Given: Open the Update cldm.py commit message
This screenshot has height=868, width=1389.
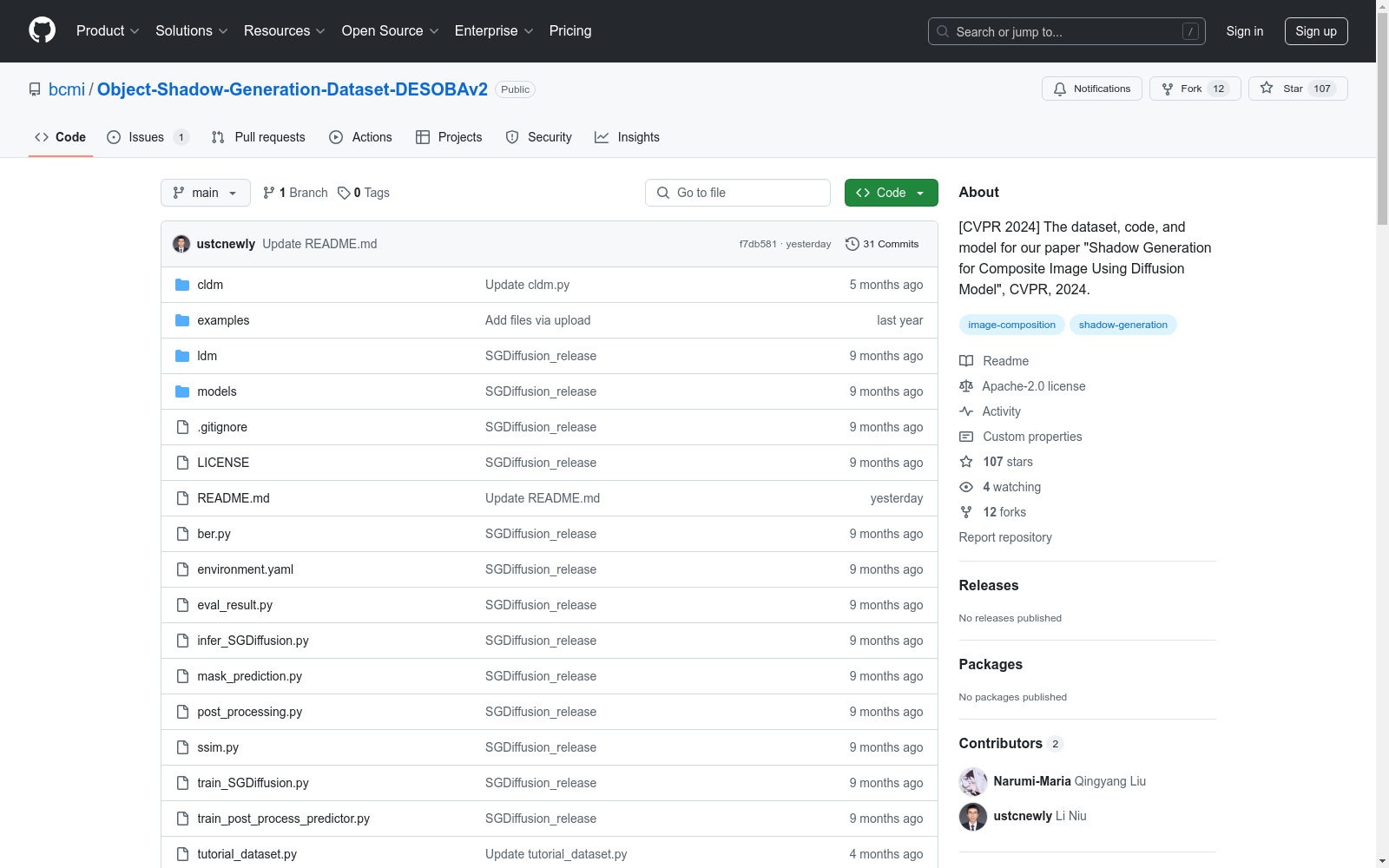Looking at the screenshot, I should coord(528,285).
